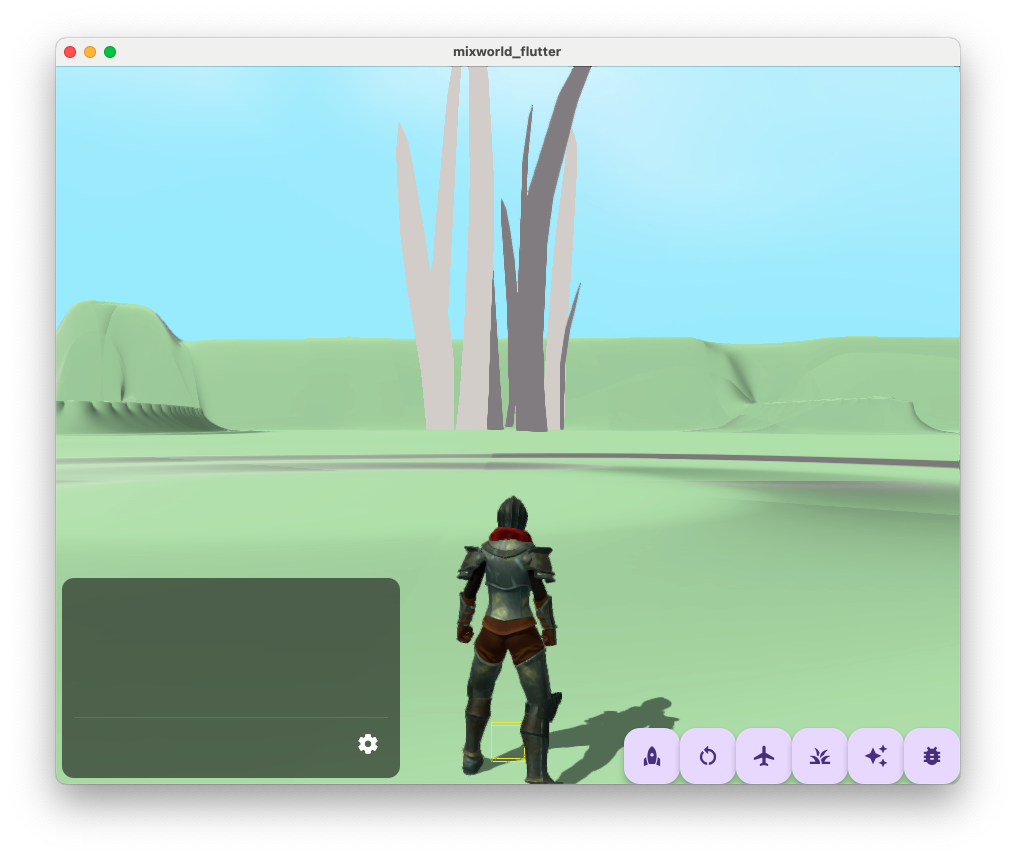
Task: Enable debug mode with the bug button
Action: pos(931,756)
